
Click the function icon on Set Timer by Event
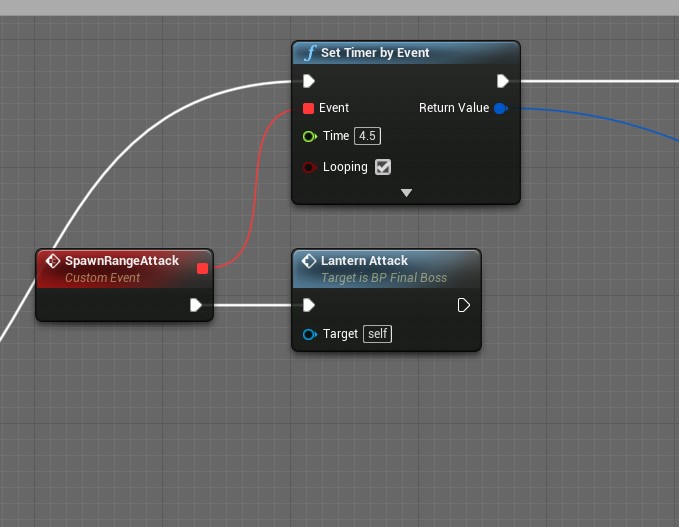click(x=309, y=53)
